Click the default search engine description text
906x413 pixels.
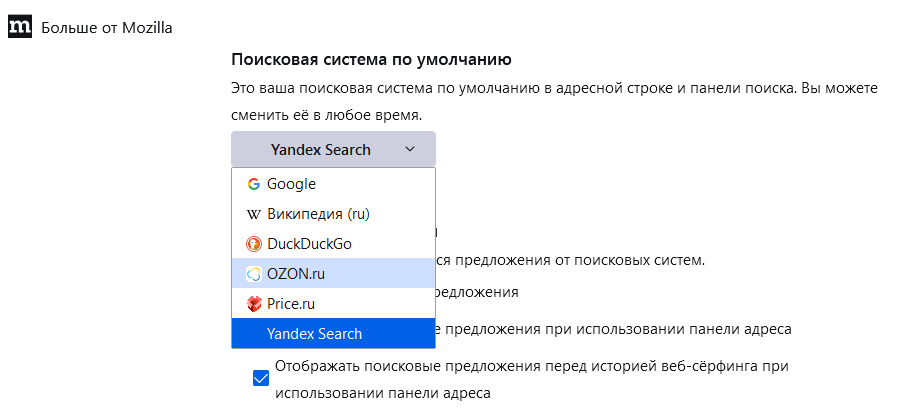554,102
